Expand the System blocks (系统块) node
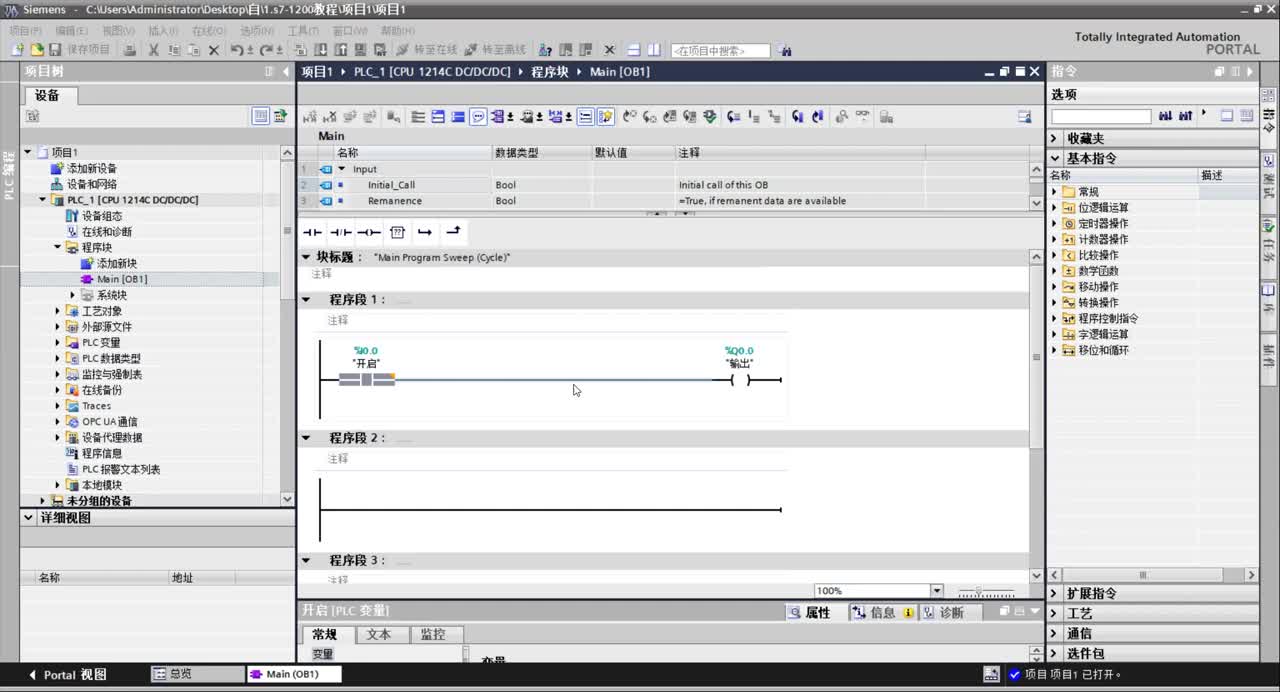1280x692 pixels. 73,295
